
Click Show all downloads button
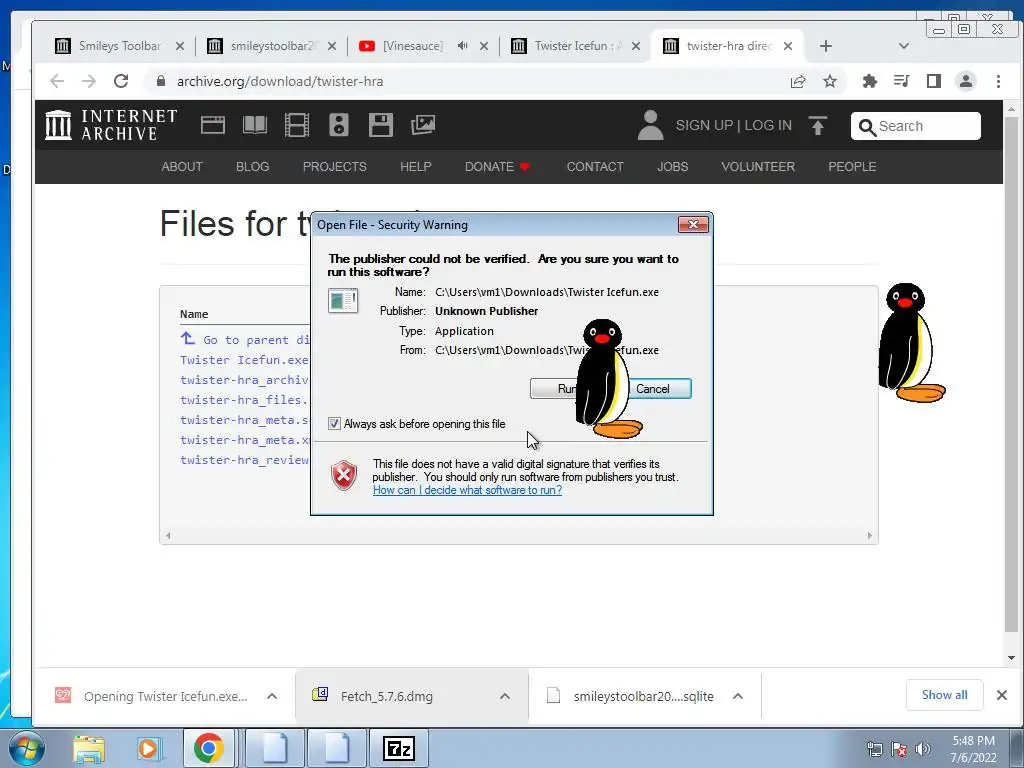(944, 695)
